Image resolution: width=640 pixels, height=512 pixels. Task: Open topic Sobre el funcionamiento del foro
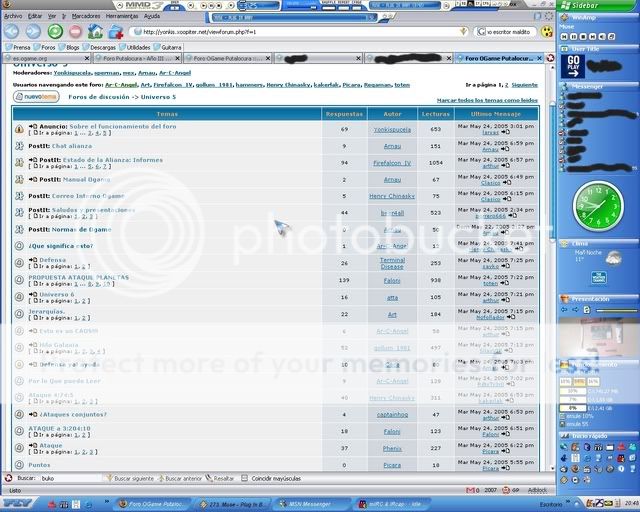click(x=123, y=127)
